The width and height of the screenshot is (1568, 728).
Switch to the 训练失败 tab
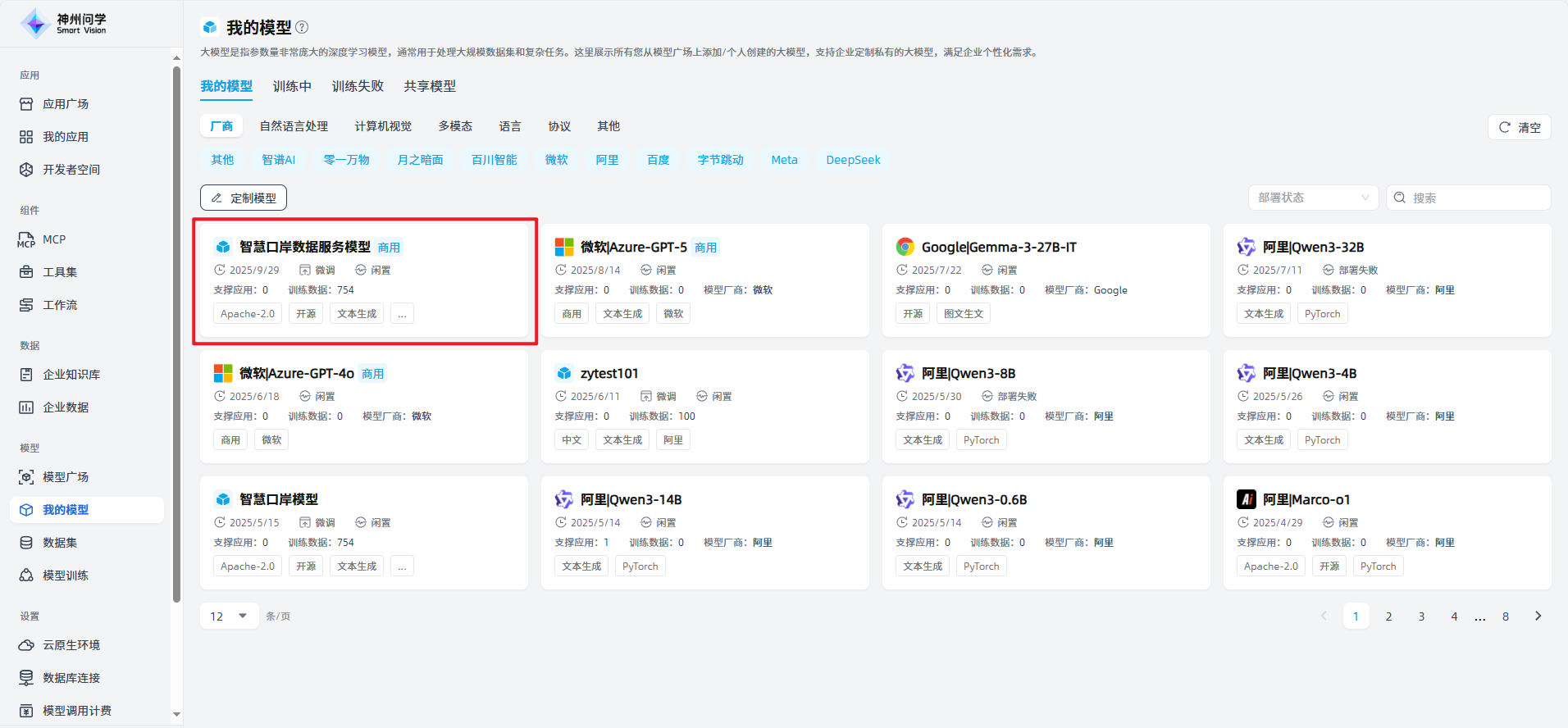[x=358, y=86]
